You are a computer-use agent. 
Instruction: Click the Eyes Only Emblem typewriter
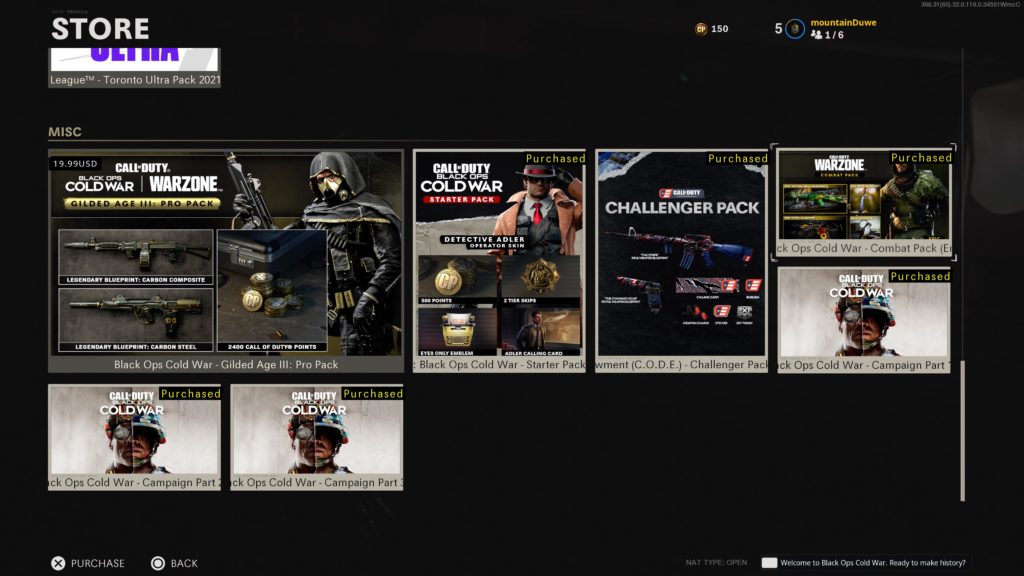pos(456,329)
